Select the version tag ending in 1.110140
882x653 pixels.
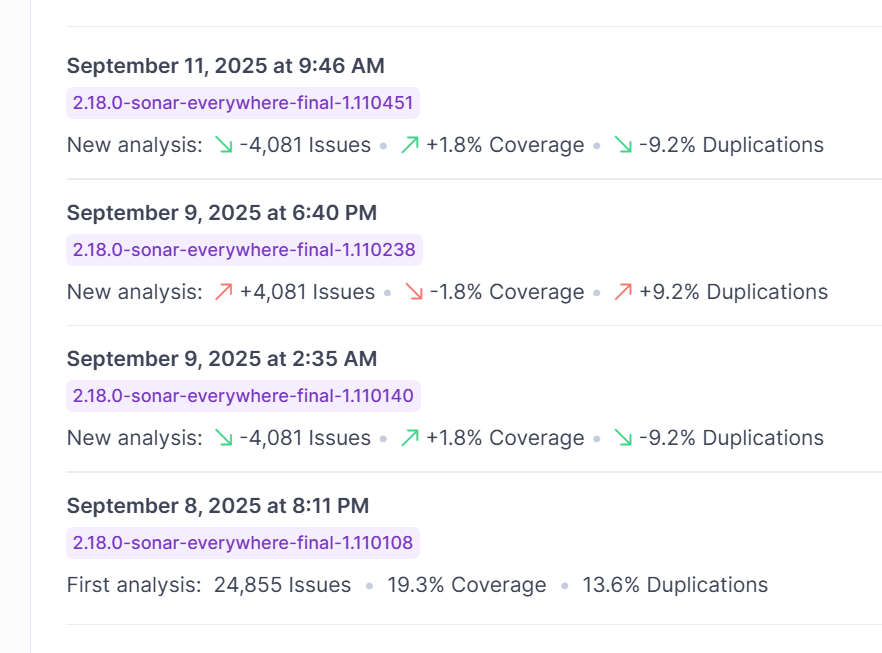(243, 396)
